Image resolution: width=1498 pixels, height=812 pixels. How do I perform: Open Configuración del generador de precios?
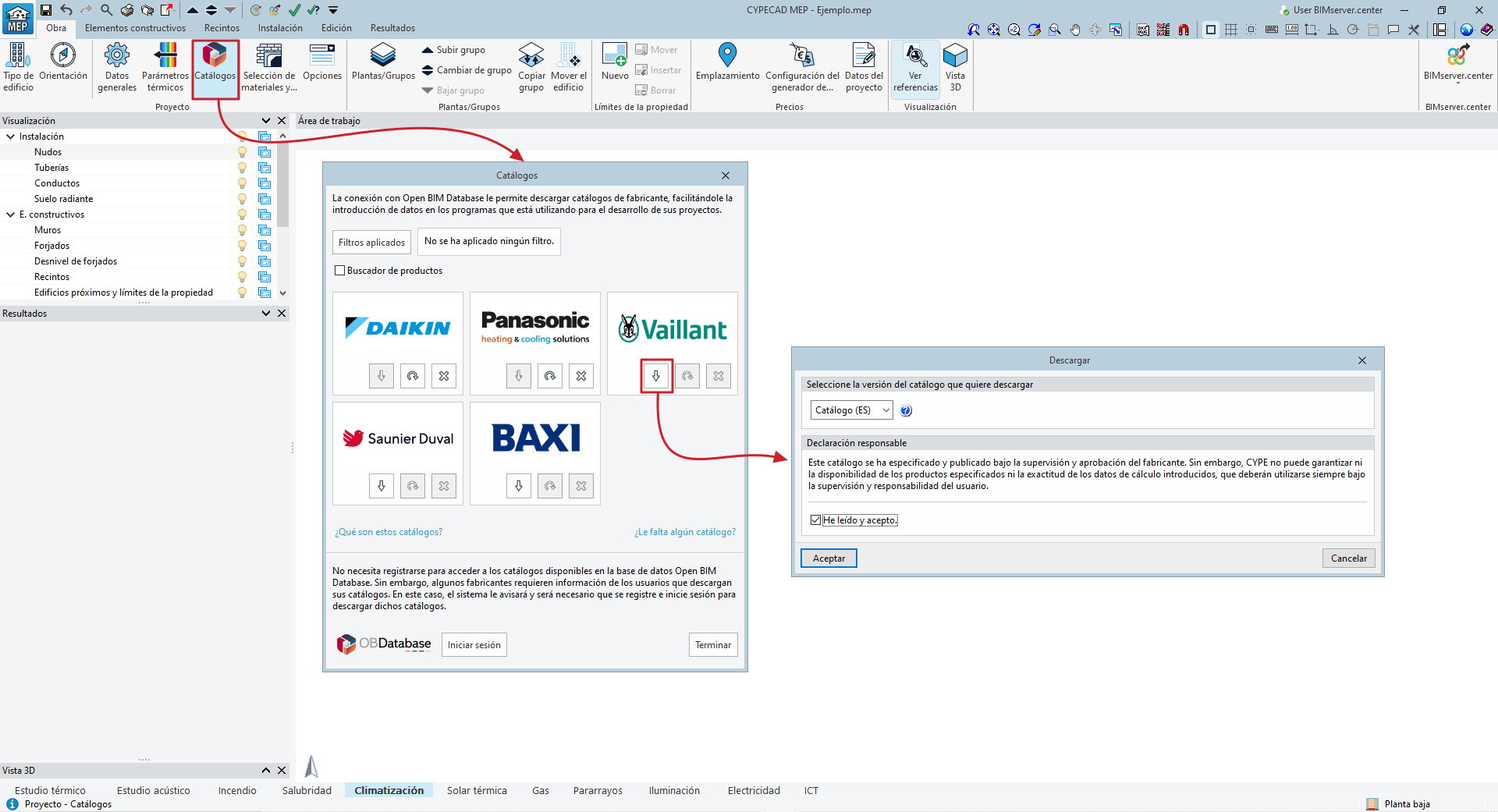(x=802, y=67)
